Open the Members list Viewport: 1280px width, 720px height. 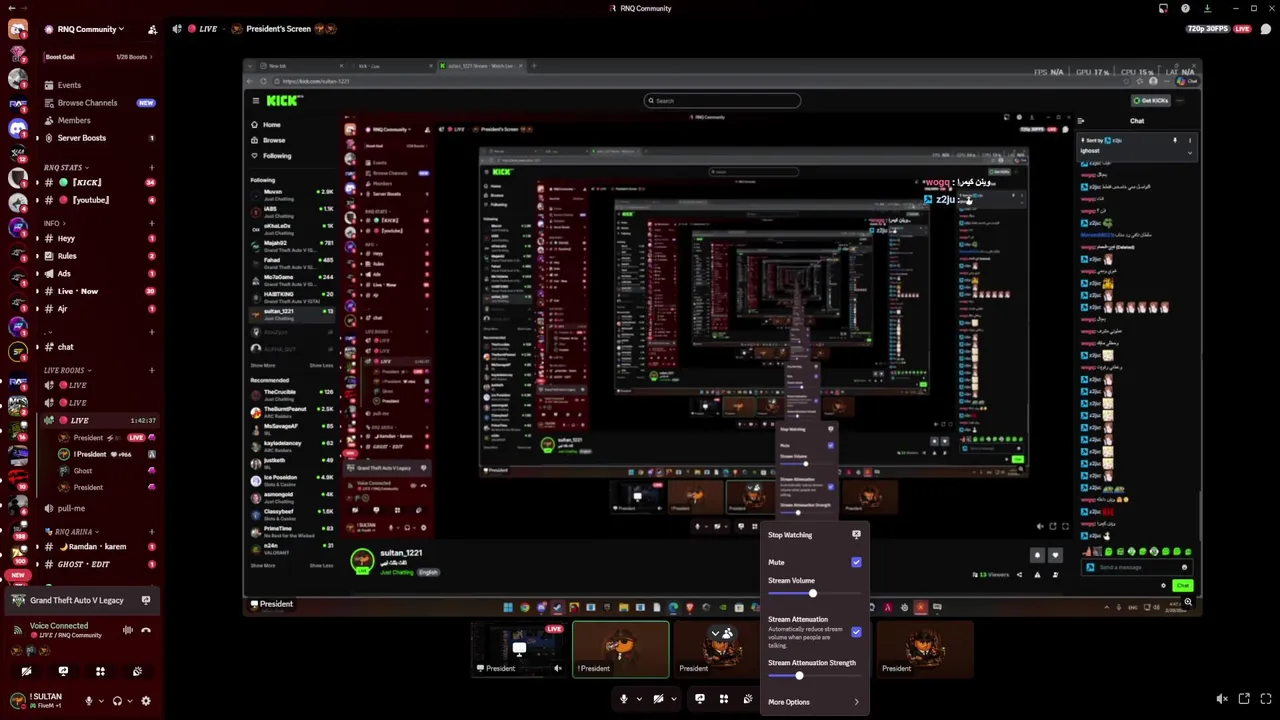point(98,120)
